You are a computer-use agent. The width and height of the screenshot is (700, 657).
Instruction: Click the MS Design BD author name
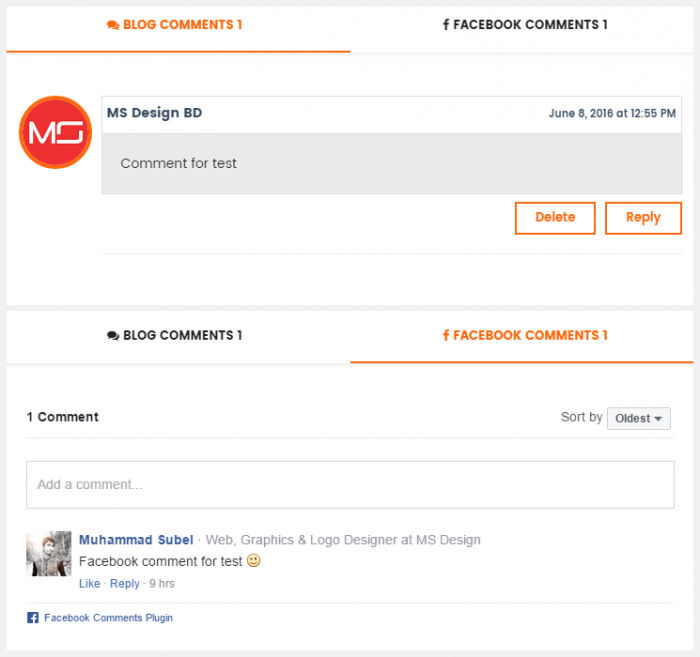[154, 113]
